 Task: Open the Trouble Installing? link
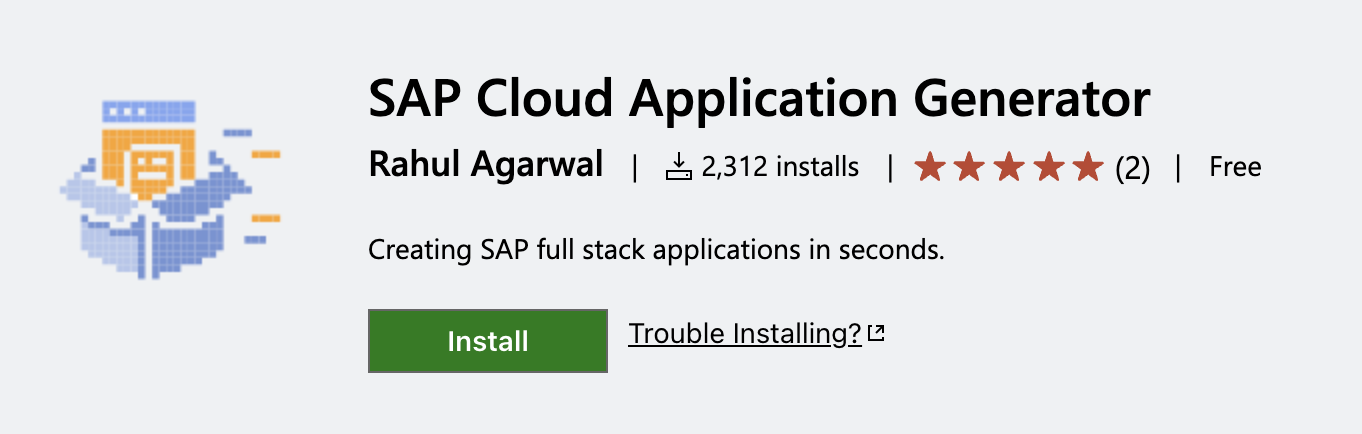745,333
